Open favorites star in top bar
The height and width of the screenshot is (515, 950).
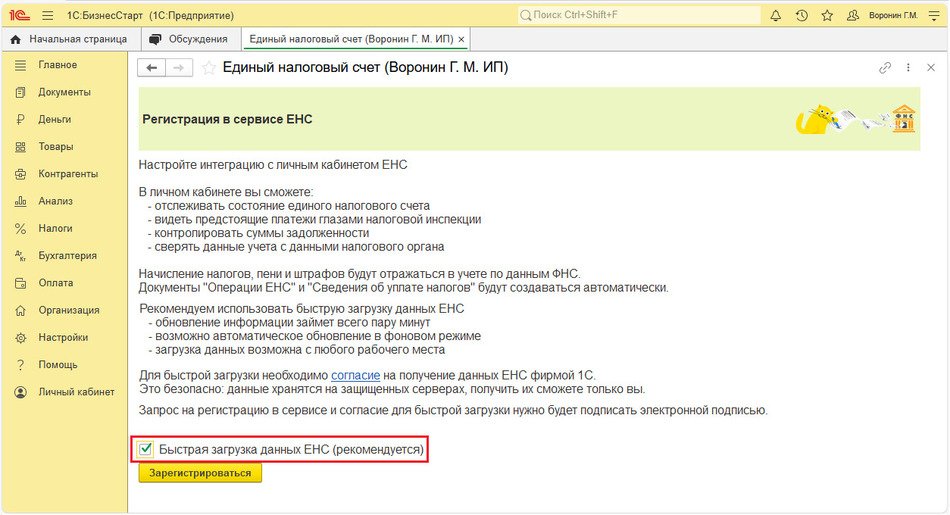tap(827, 16)
